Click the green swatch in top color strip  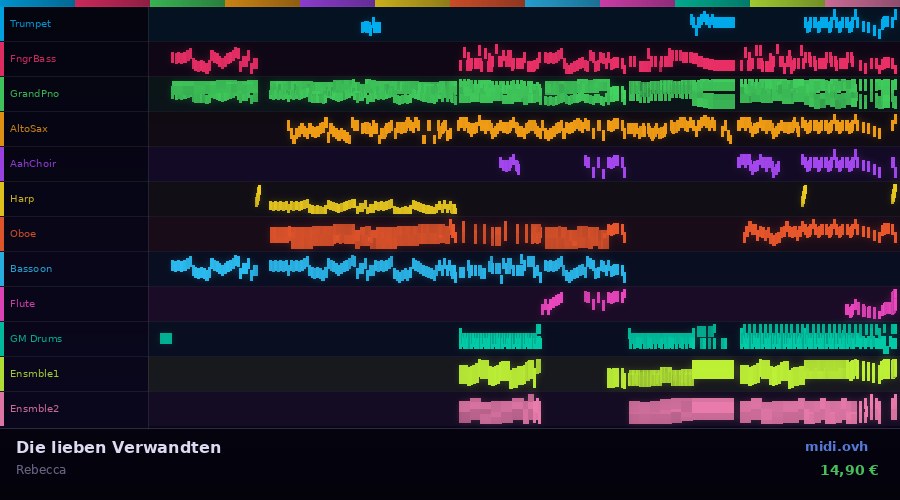click(x=187, y=3)
